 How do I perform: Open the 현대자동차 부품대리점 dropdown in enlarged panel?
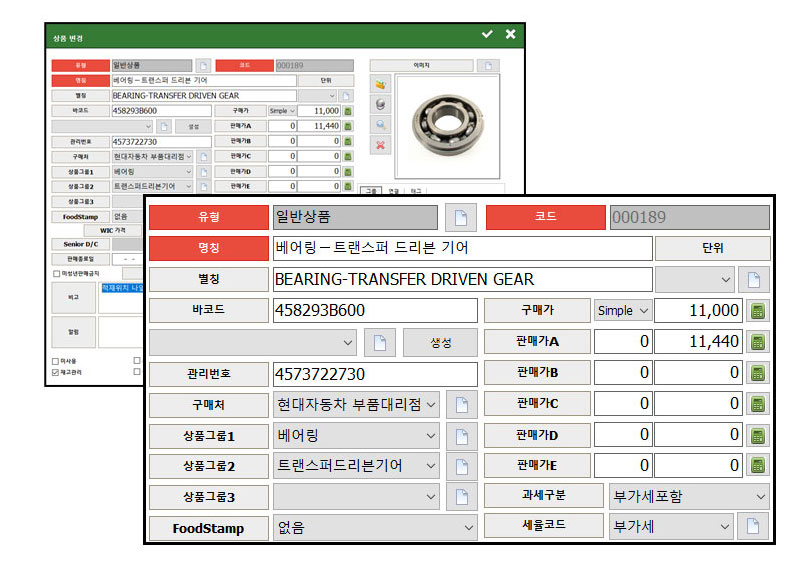click(356, 405)
